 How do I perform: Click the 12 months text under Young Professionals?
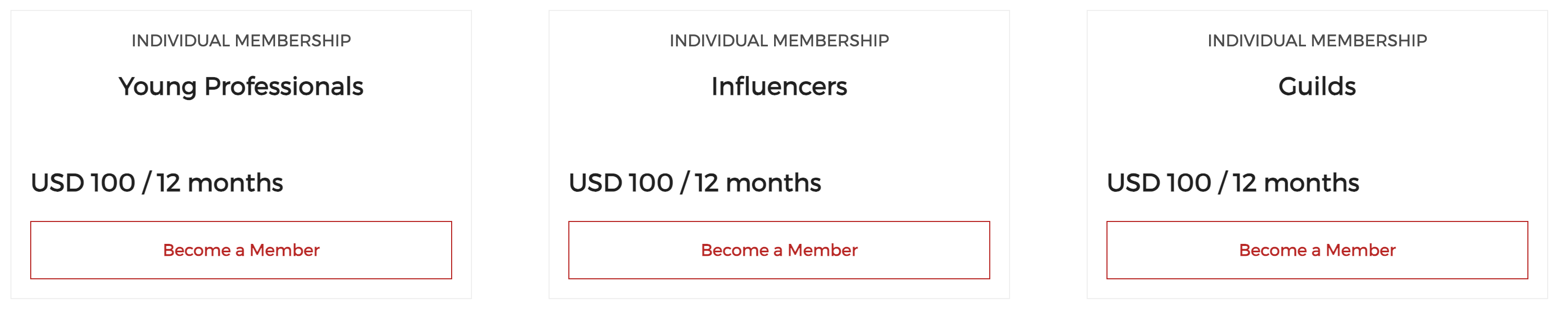219,183
